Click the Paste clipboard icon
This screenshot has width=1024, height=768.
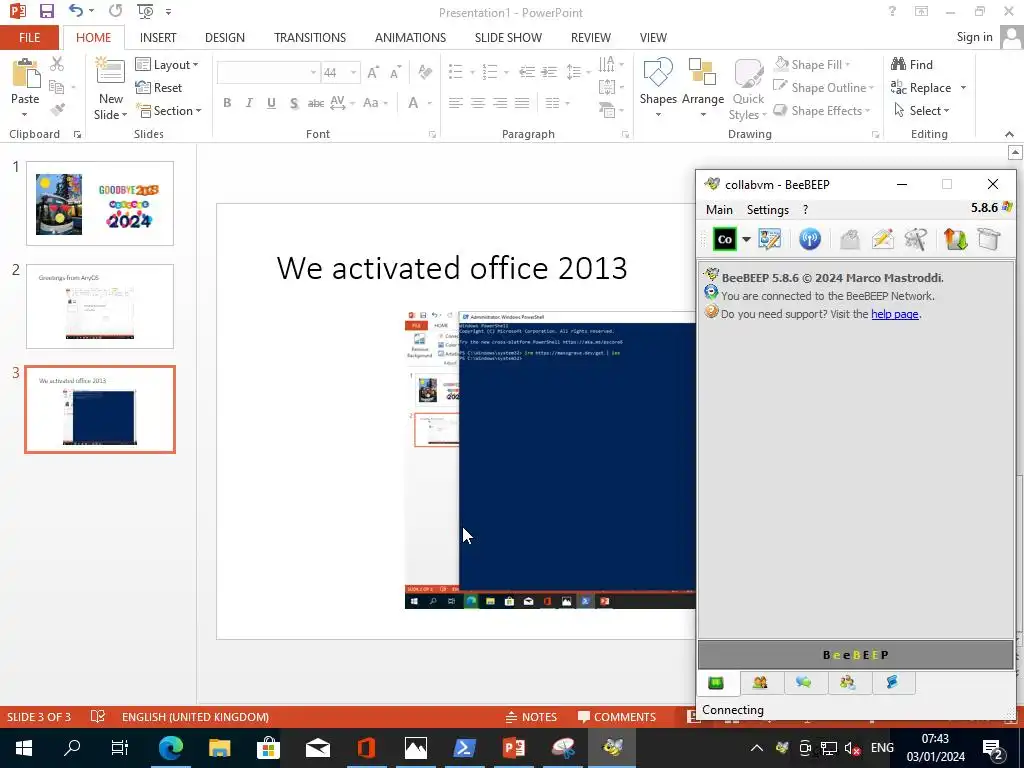[x=25, y=74]
